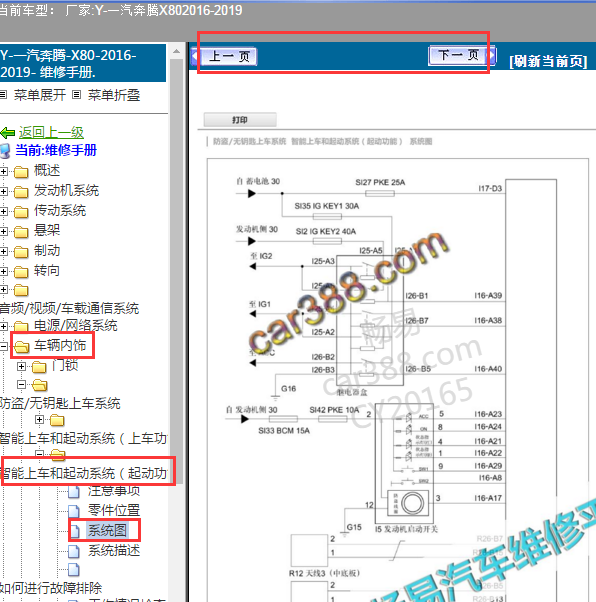596x602 pixels.
Task: Expand the 制动 tree node
Action: 3,251
